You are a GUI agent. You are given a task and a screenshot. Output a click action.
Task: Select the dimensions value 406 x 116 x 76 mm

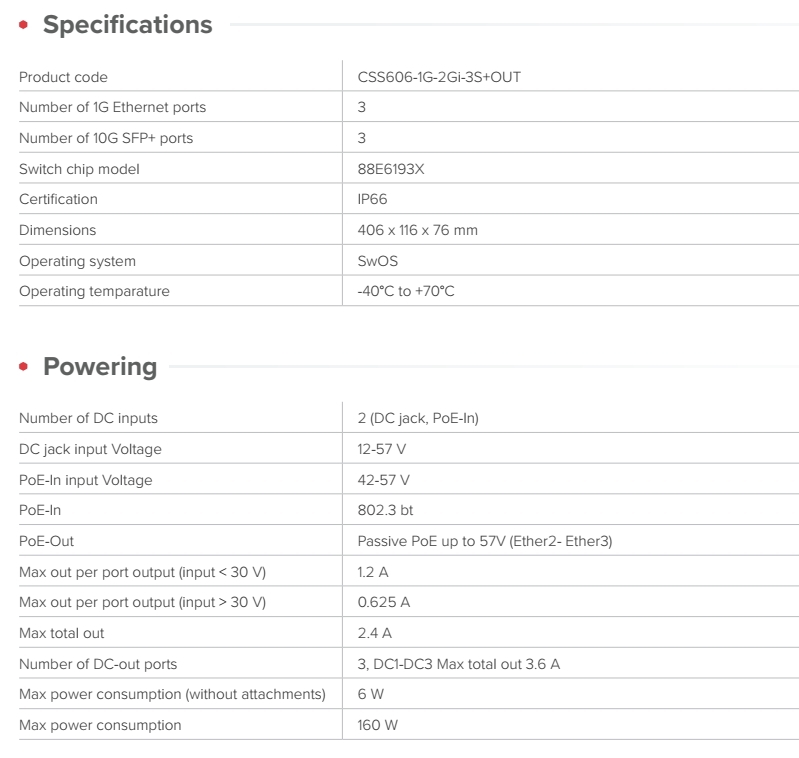coord(417,230)
